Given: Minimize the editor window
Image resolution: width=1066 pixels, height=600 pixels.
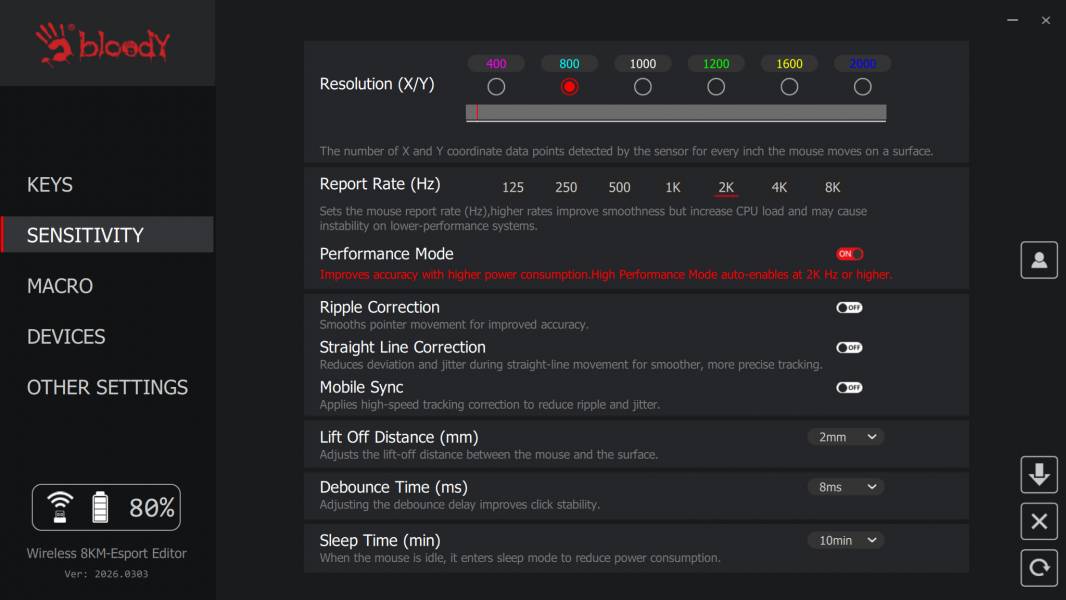Looking at the screenshot, I should pyautogui.click(x=1012, y=20).
